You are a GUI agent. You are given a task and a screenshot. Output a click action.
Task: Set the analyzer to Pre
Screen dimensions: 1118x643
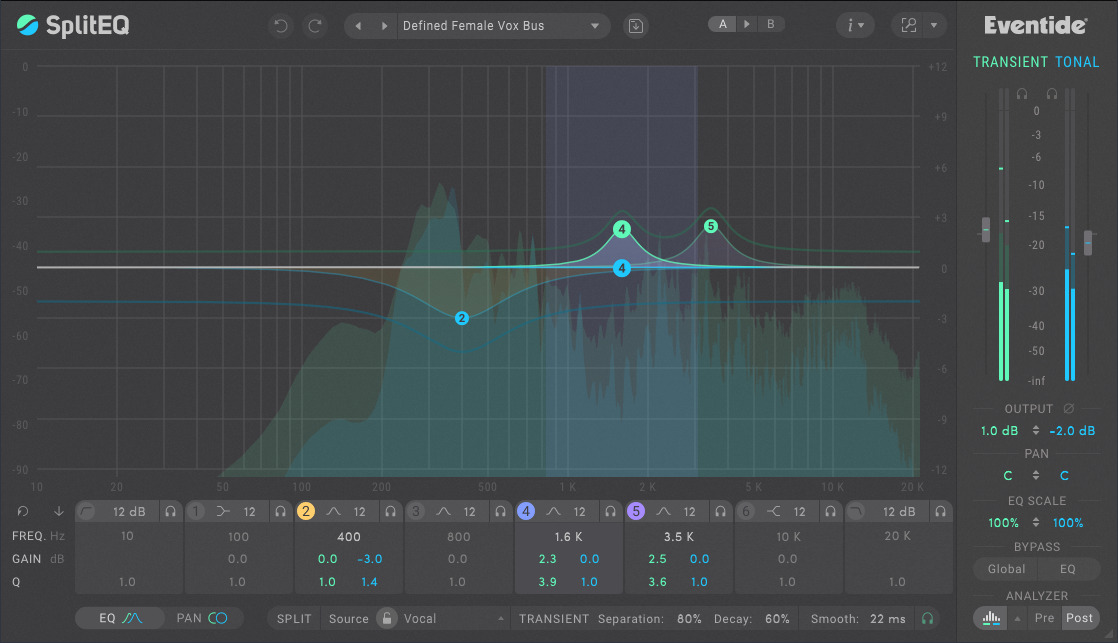click(x=1044, y=618)
